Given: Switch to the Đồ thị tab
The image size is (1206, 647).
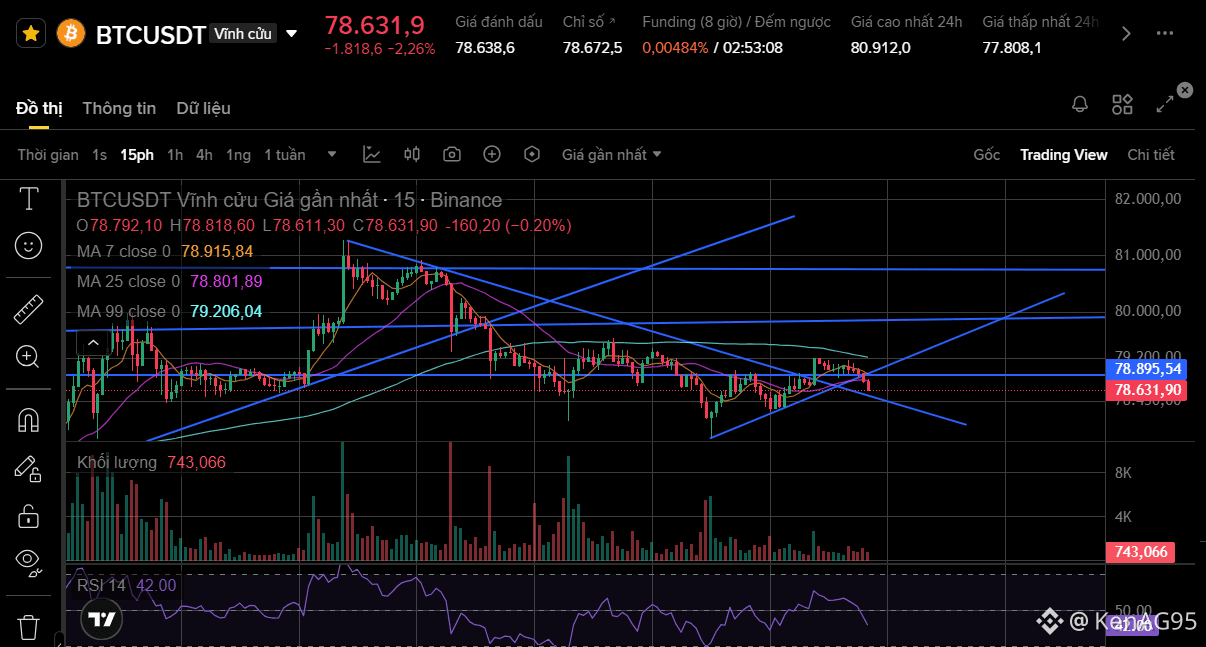Looking at the screenshot, I should (39, 108).
